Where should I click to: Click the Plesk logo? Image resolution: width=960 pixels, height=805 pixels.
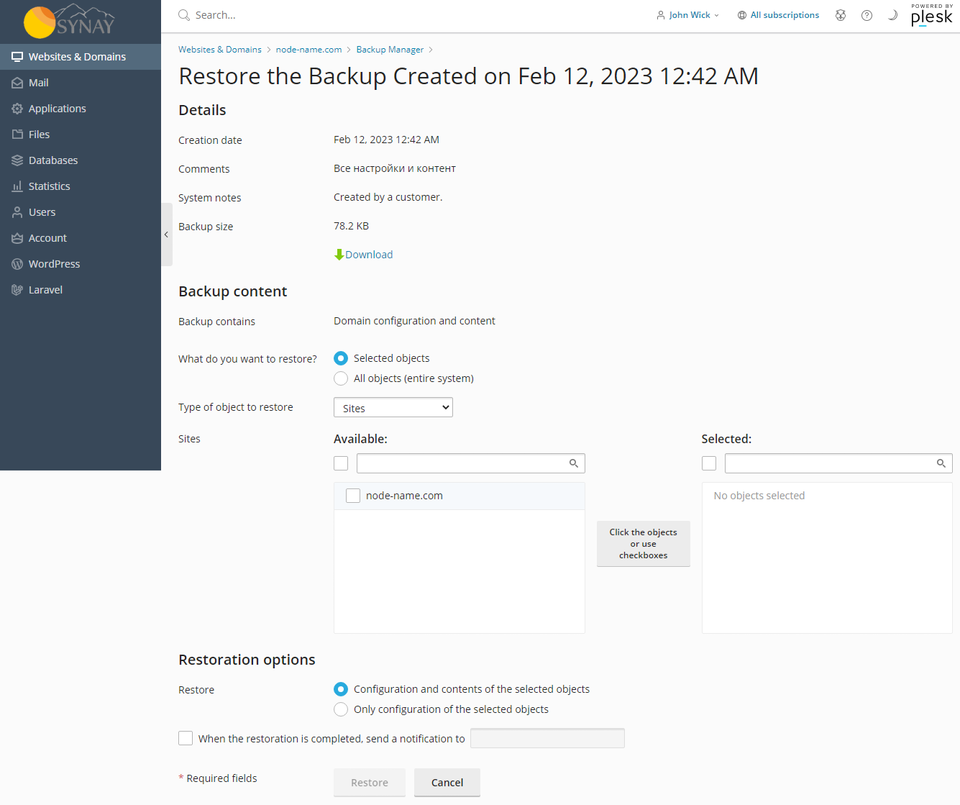[x=931, y=15]
